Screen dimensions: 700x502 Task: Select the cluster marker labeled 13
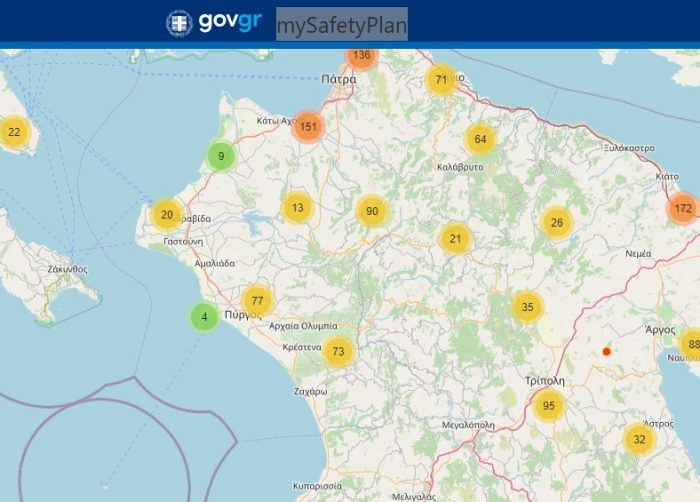(297, 208)
